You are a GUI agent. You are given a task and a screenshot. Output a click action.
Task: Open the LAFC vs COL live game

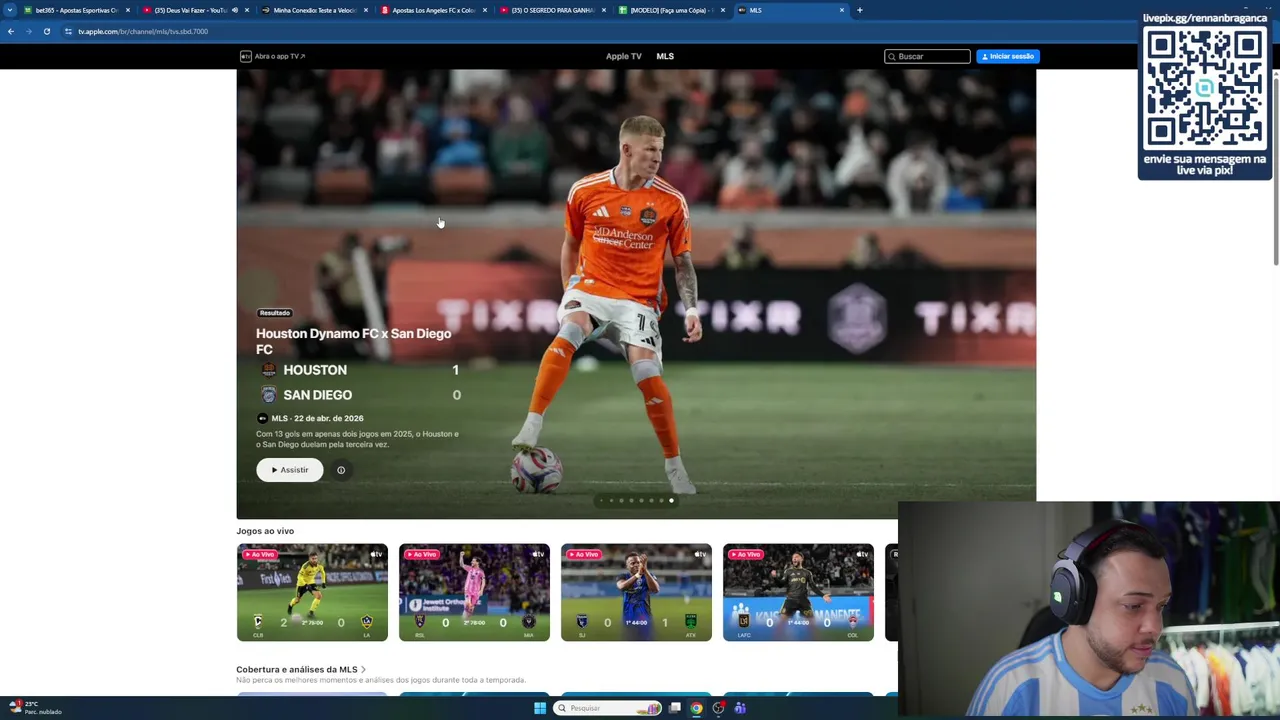(798, 592)
